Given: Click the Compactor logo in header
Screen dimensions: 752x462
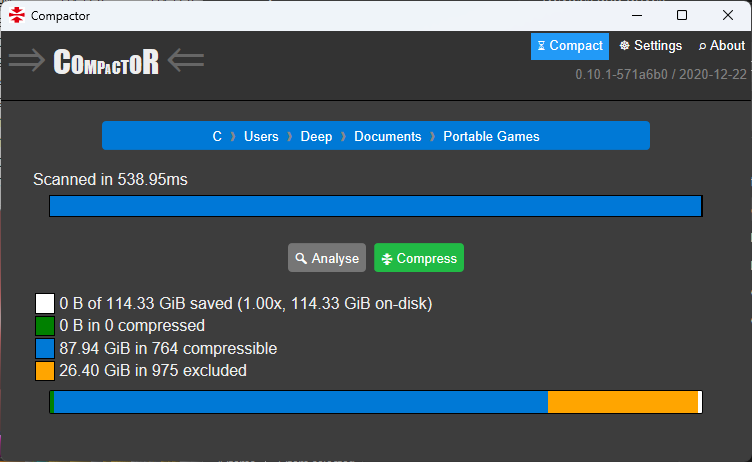Looking at the screenshot, I should tap(106, 61).
